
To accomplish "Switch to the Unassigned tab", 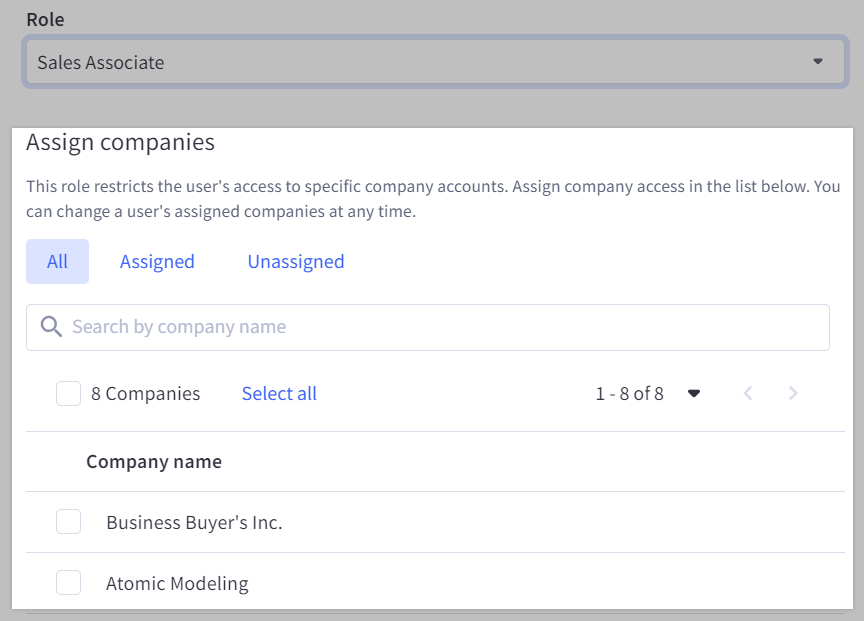I will point(295,261).
